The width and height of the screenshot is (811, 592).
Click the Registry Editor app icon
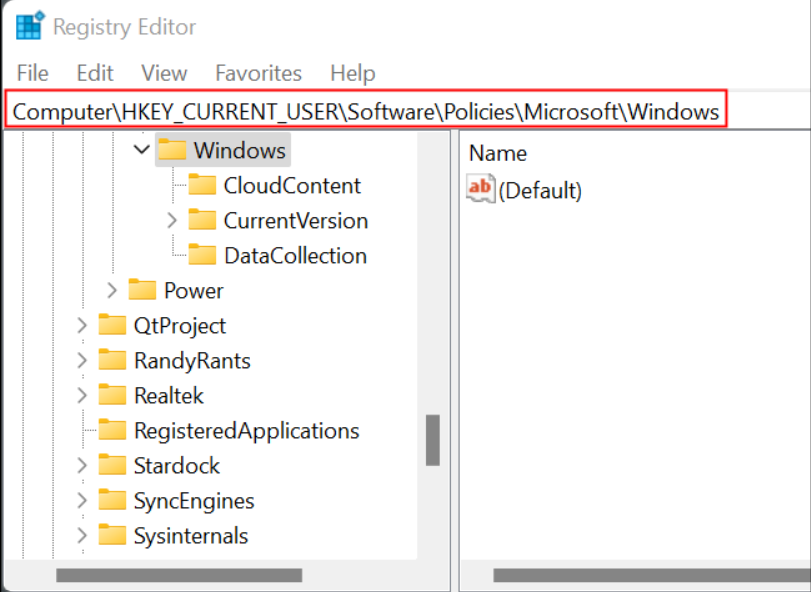pos(29,26)
